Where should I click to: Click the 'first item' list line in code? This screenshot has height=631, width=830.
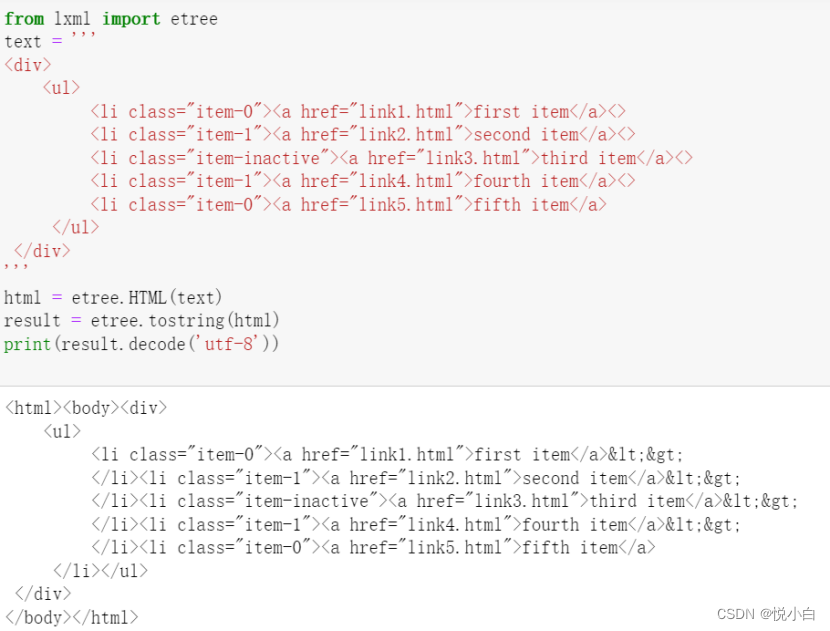click(358, 112)
